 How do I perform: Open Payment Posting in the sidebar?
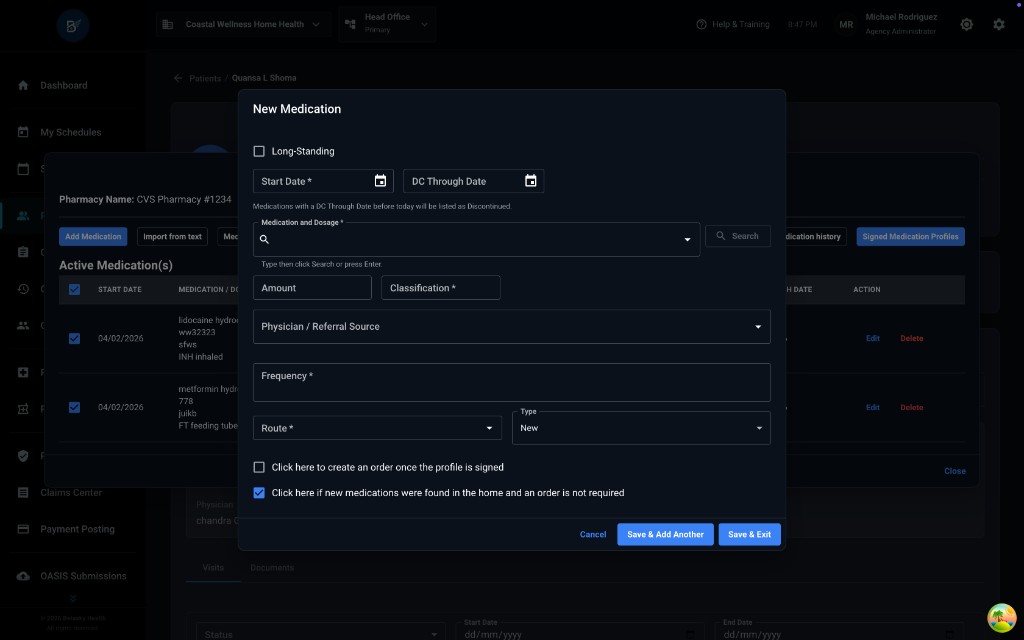click(x=77, y=529)
